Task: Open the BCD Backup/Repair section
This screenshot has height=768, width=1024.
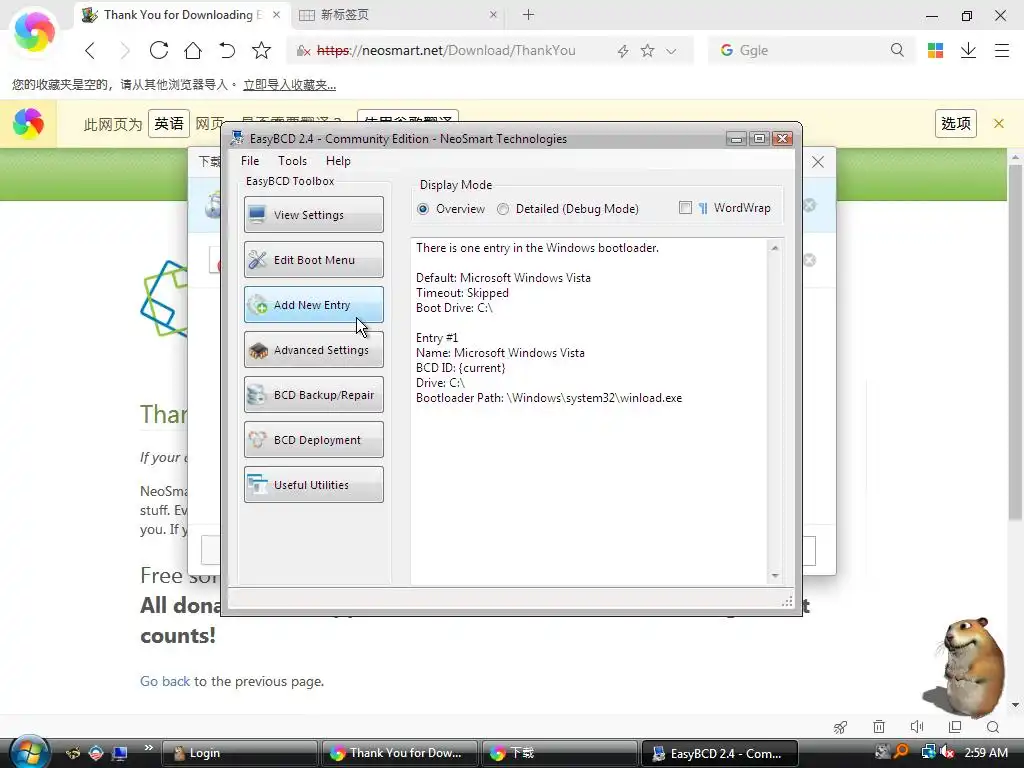Action: click(313, 395)
